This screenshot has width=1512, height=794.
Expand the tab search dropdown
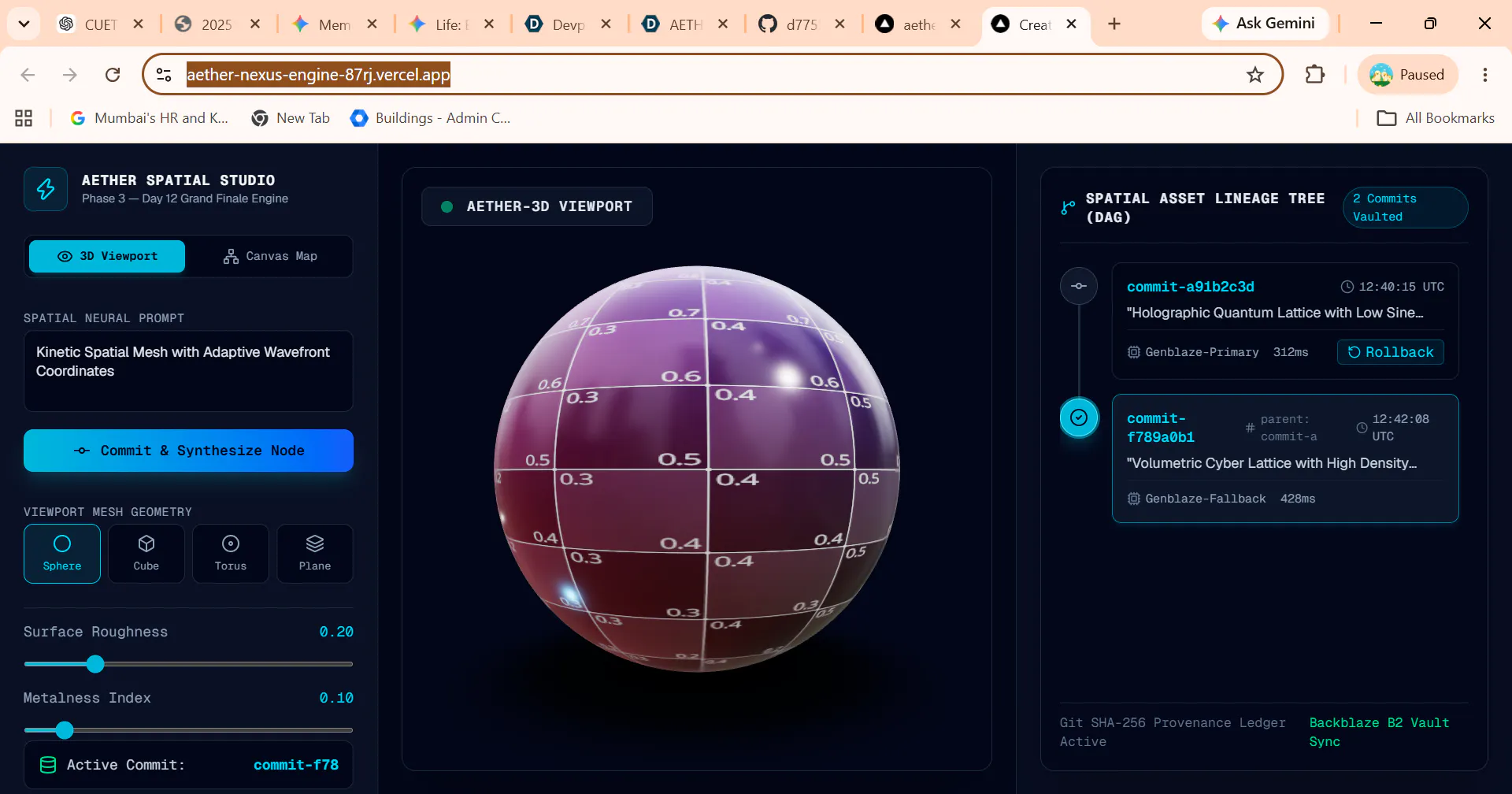(x=24, y=24)
